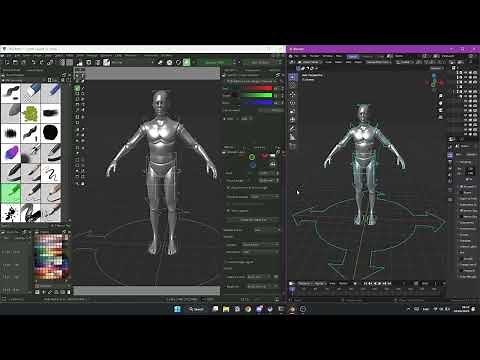Open the Edit menu in Krita
Viewport: 480px width, 360px height.
(17, 56)
